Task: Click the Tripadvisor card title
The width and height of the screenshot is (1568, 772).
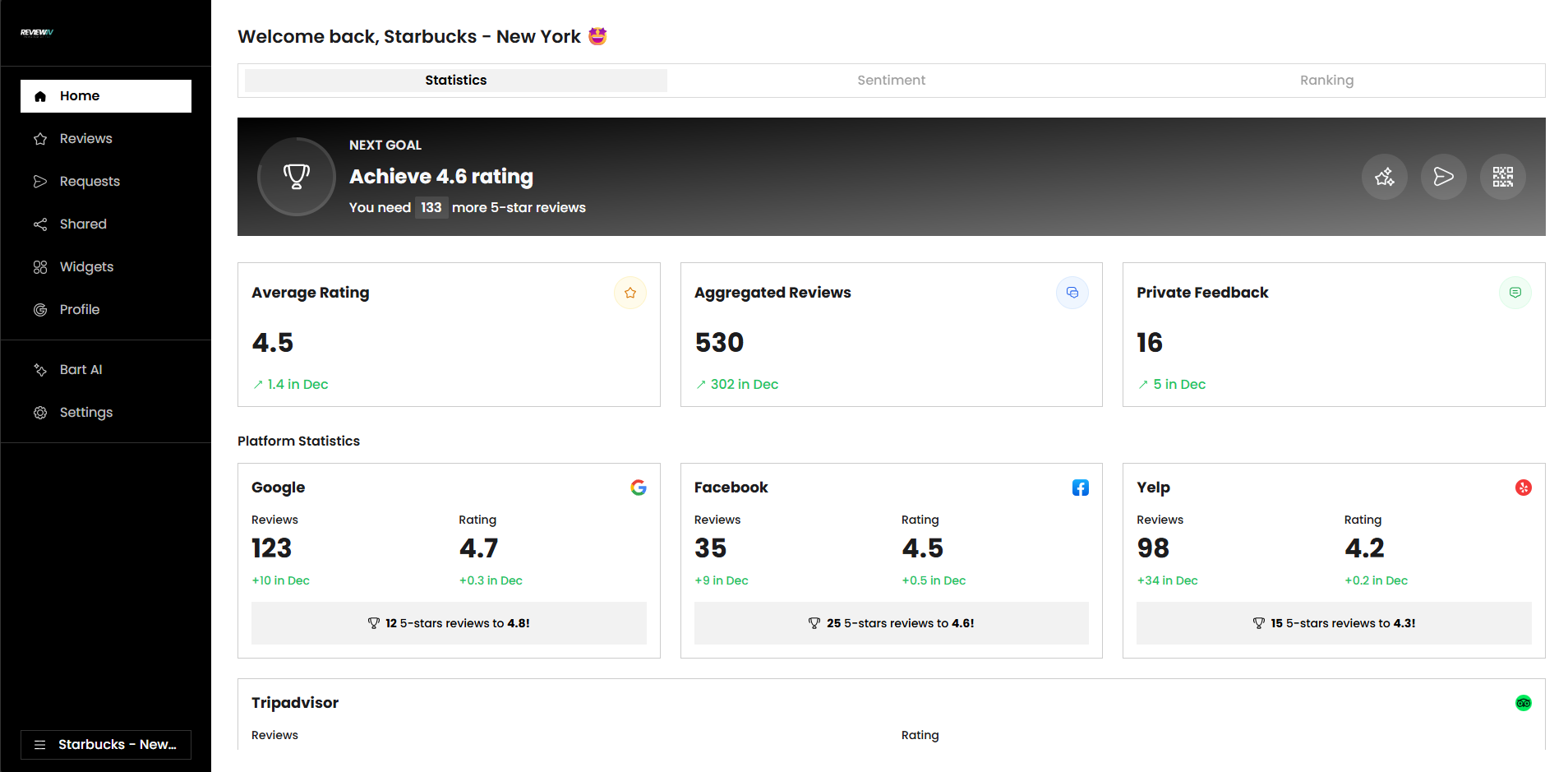Action: click(x=295, y=703)
